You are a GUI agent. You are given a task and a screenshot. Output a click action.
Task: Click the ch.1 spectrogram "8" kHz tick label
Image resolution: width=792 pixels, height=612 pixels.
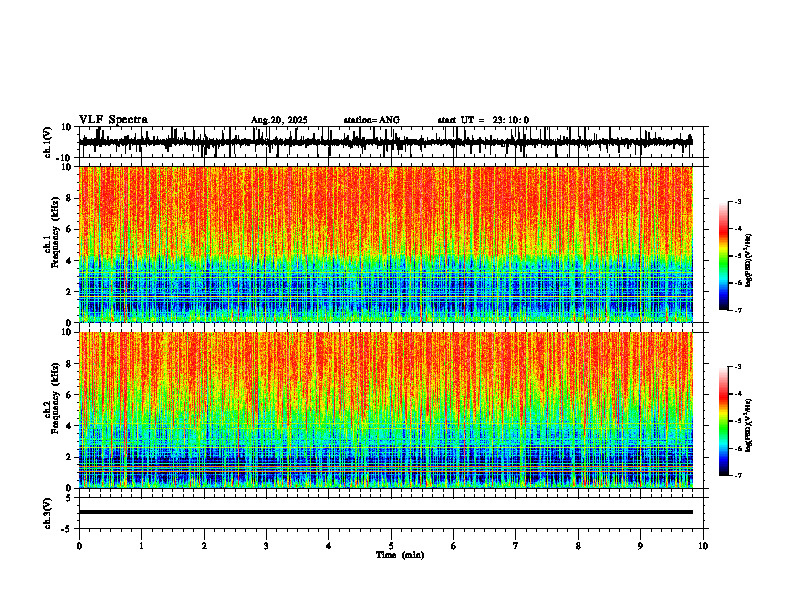(x=70, y=198)
